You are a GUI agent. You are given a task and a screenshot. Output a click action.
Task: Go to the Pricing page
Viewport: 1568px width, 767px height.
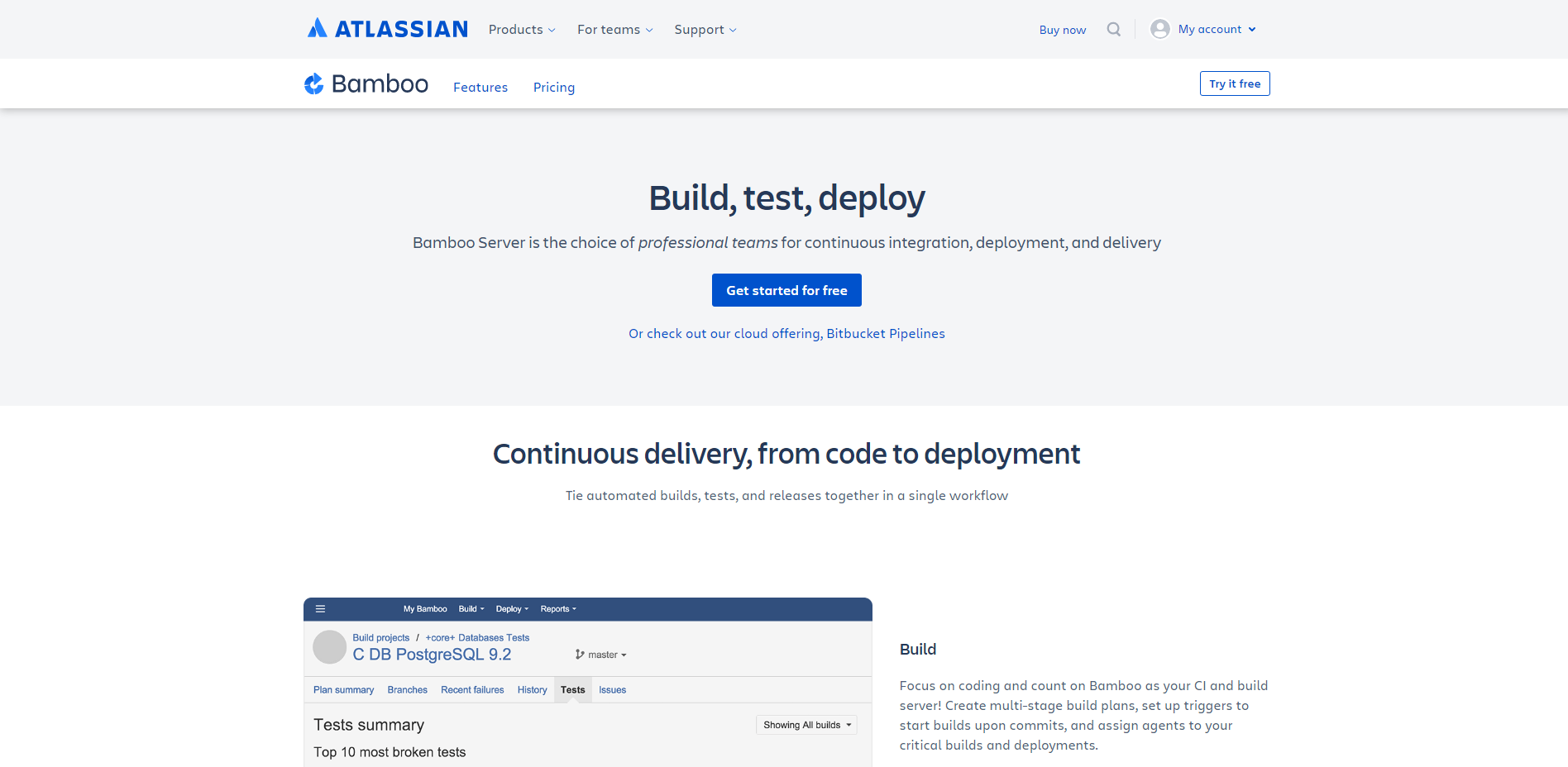tap(554, 88)
